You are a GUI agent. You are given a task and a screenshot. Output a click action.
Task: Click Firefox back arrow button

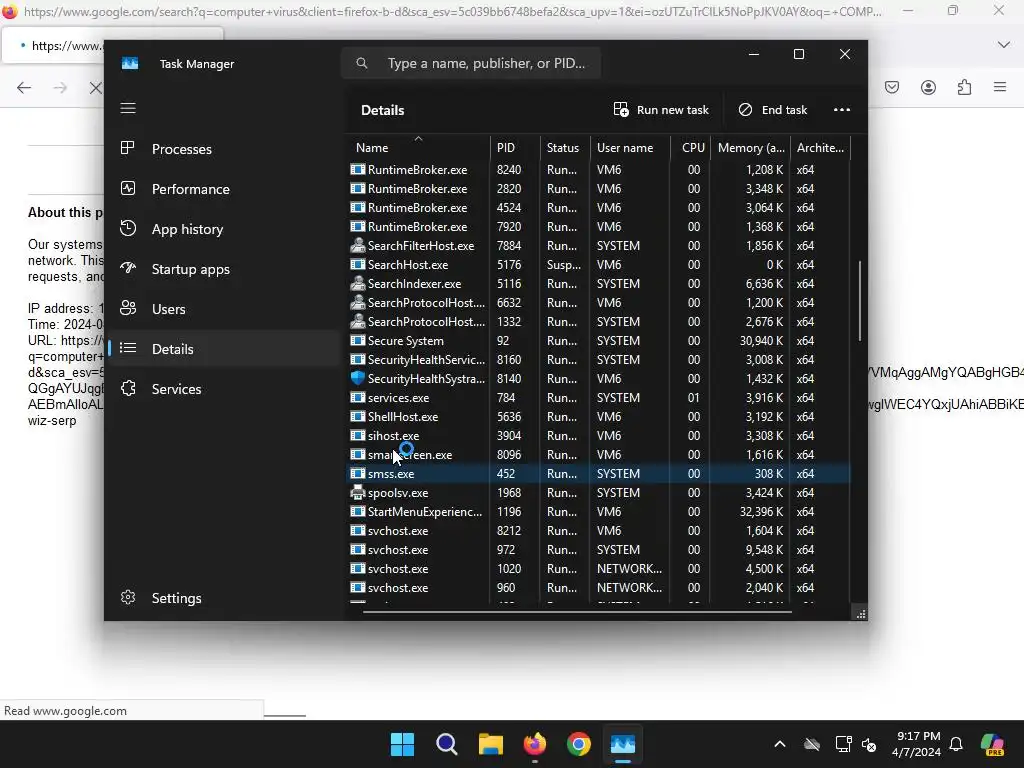24,88
